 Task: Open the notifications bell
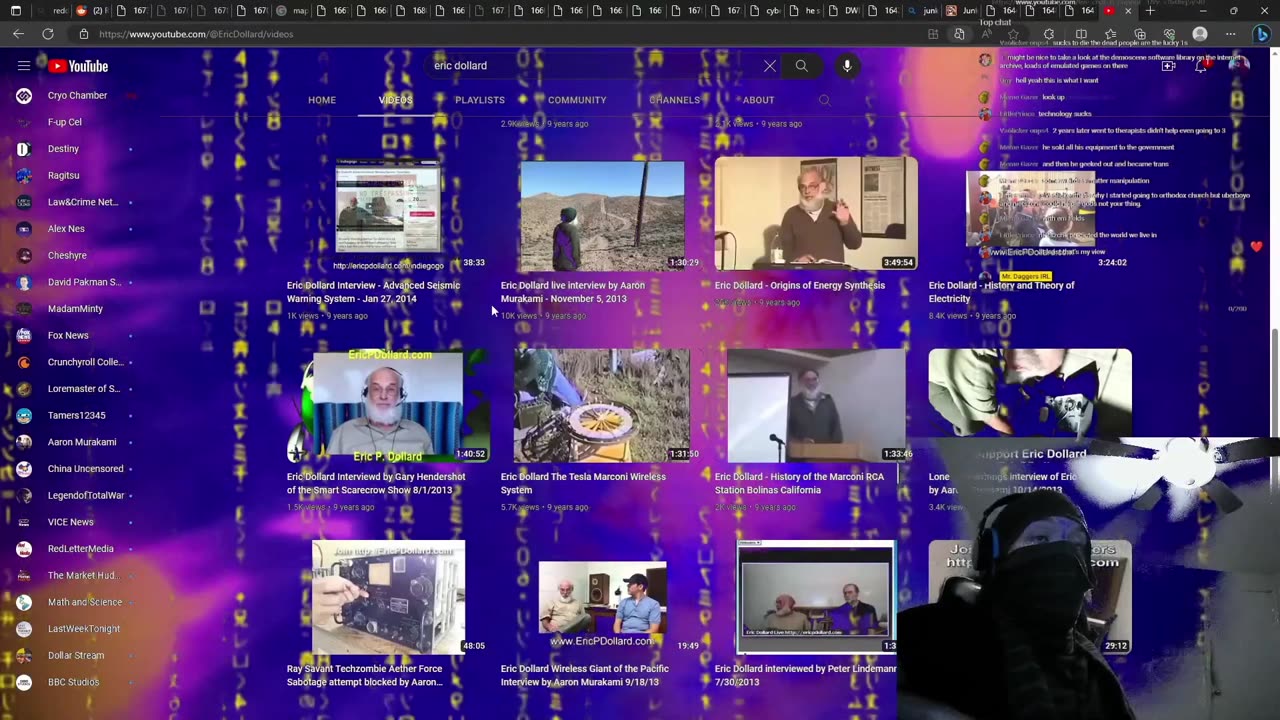pyautogui.click(x=1201, y=66)
